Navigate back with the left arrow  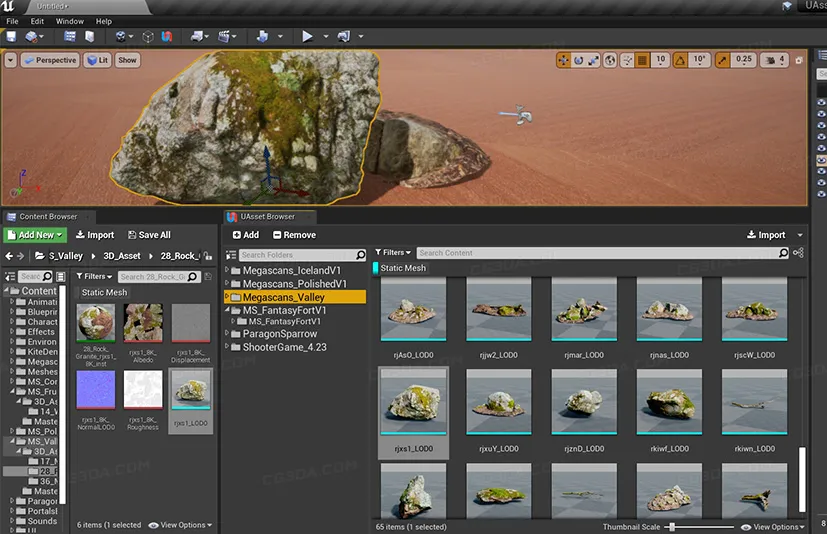9,256
